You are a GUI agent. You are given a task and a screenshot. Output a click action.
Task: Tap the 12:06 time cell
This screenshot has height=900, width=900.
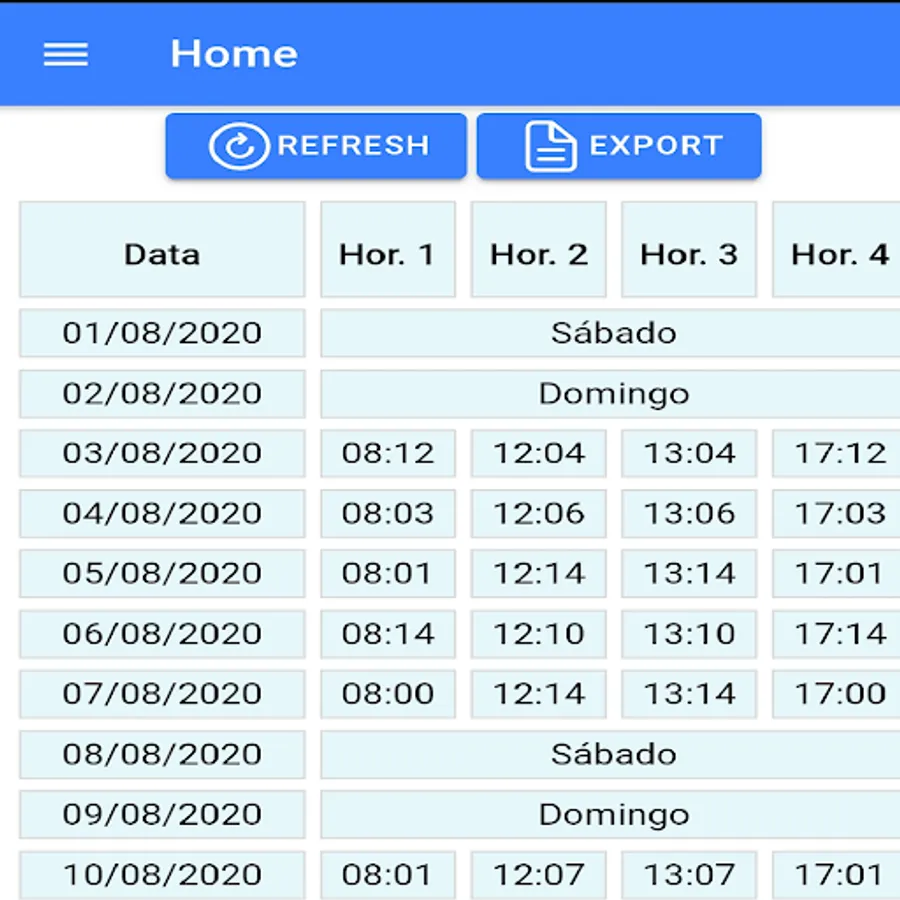pos(538,513)
